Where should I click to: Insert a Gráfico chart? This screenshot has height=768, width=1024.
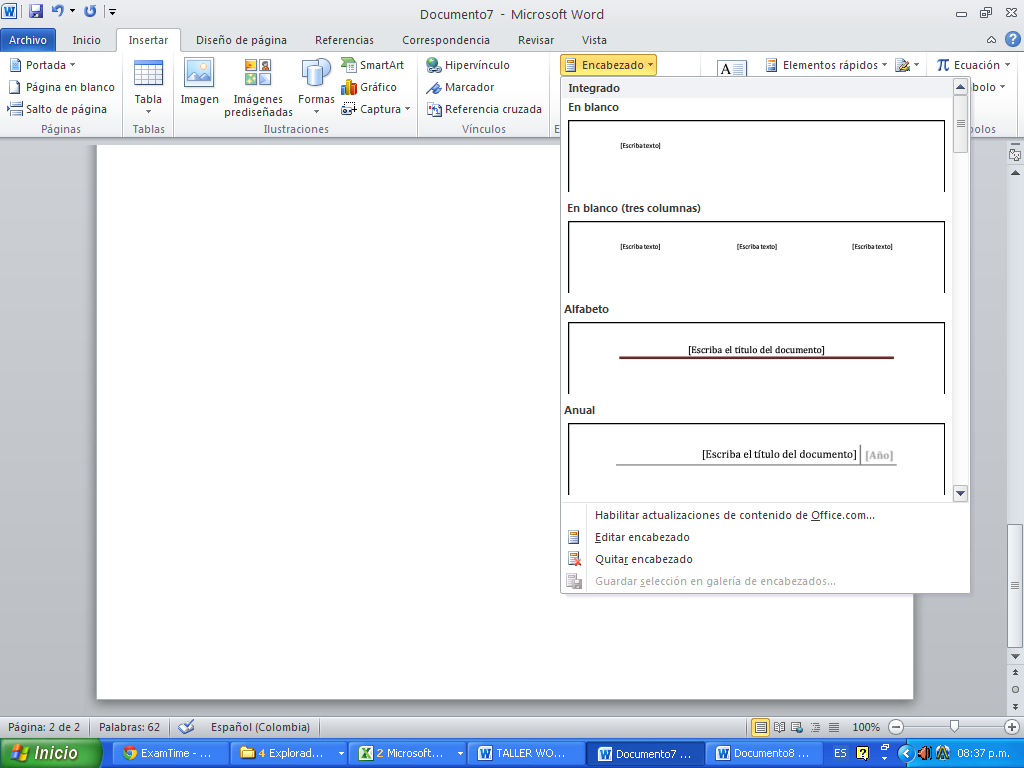[369, 87]
